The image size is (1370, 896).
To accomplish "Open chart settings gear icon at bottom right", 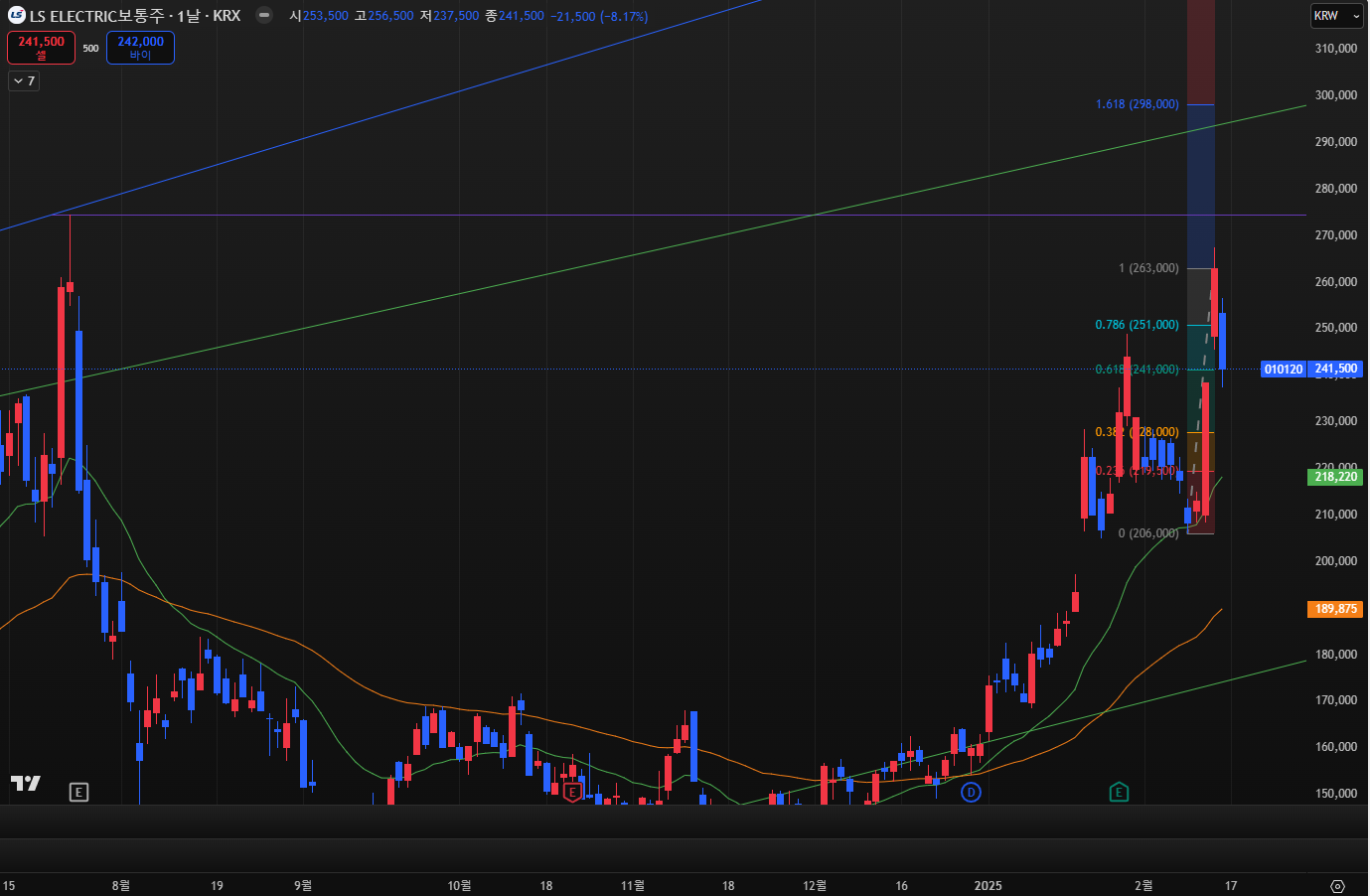I will pos(1337,886).
